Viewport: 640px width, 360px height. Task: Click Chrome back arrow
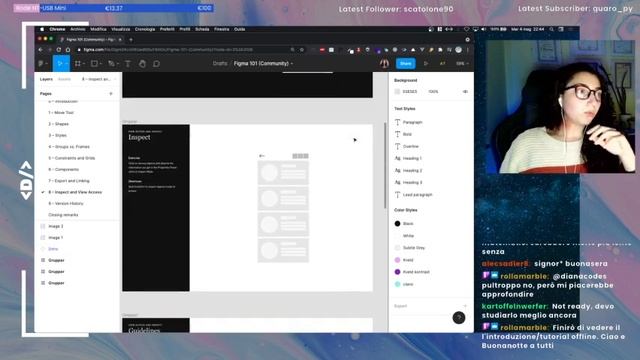(40, 50)
